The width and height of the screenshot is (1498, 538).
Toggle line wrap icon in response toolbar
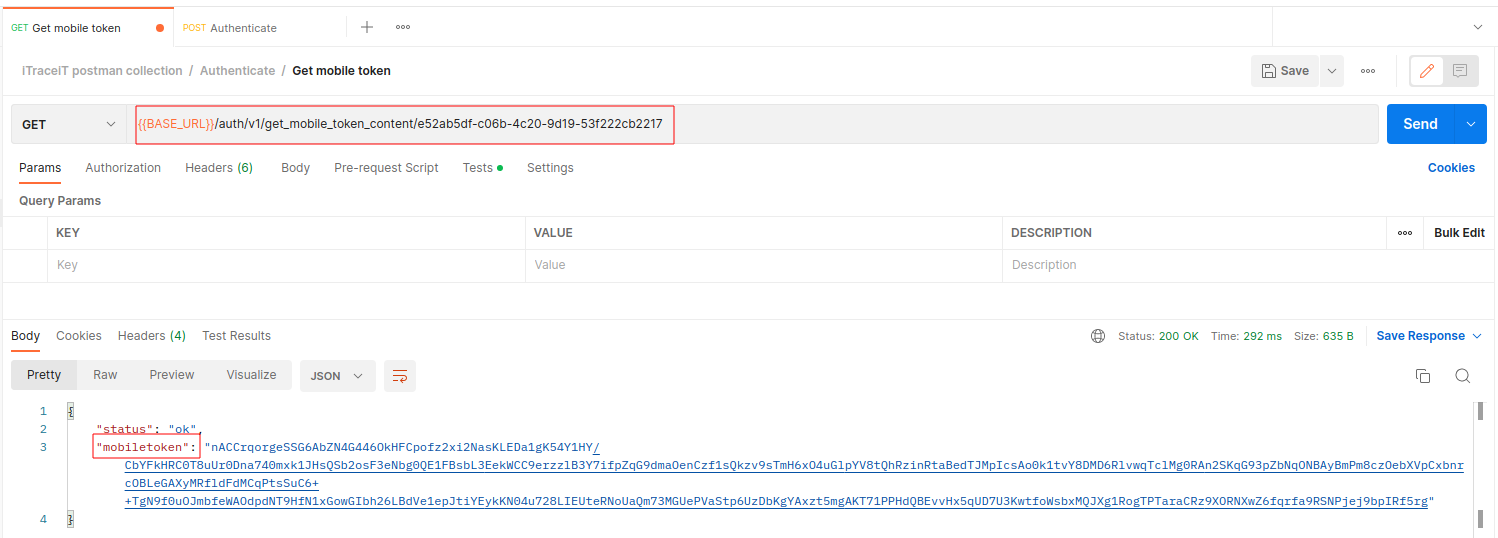[x=400, y=376]
